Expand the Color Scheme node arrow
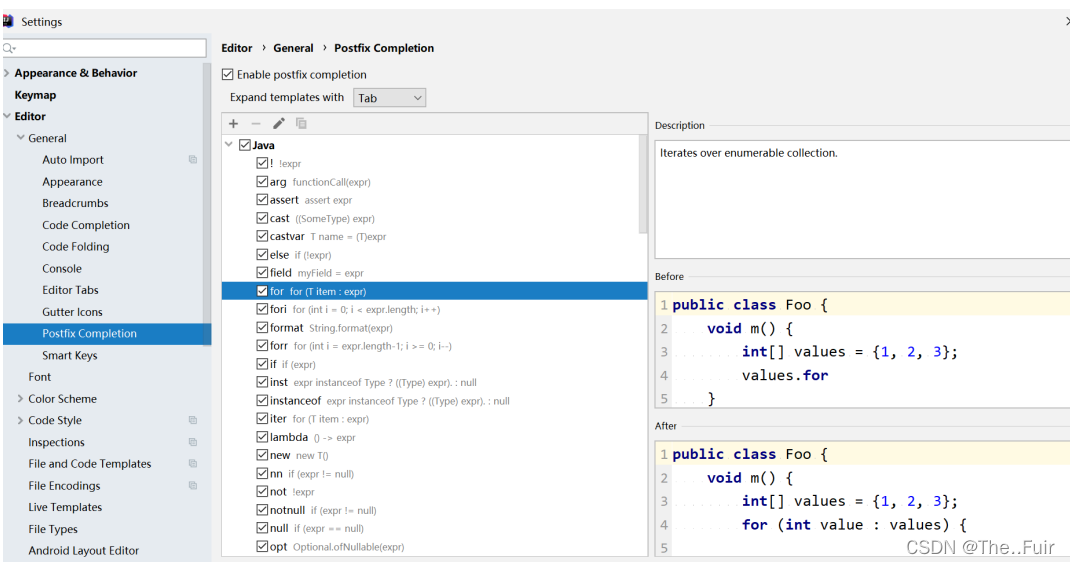Image resolution: width=1070 pixels, height=564 pixels. (x=20, y=399)
